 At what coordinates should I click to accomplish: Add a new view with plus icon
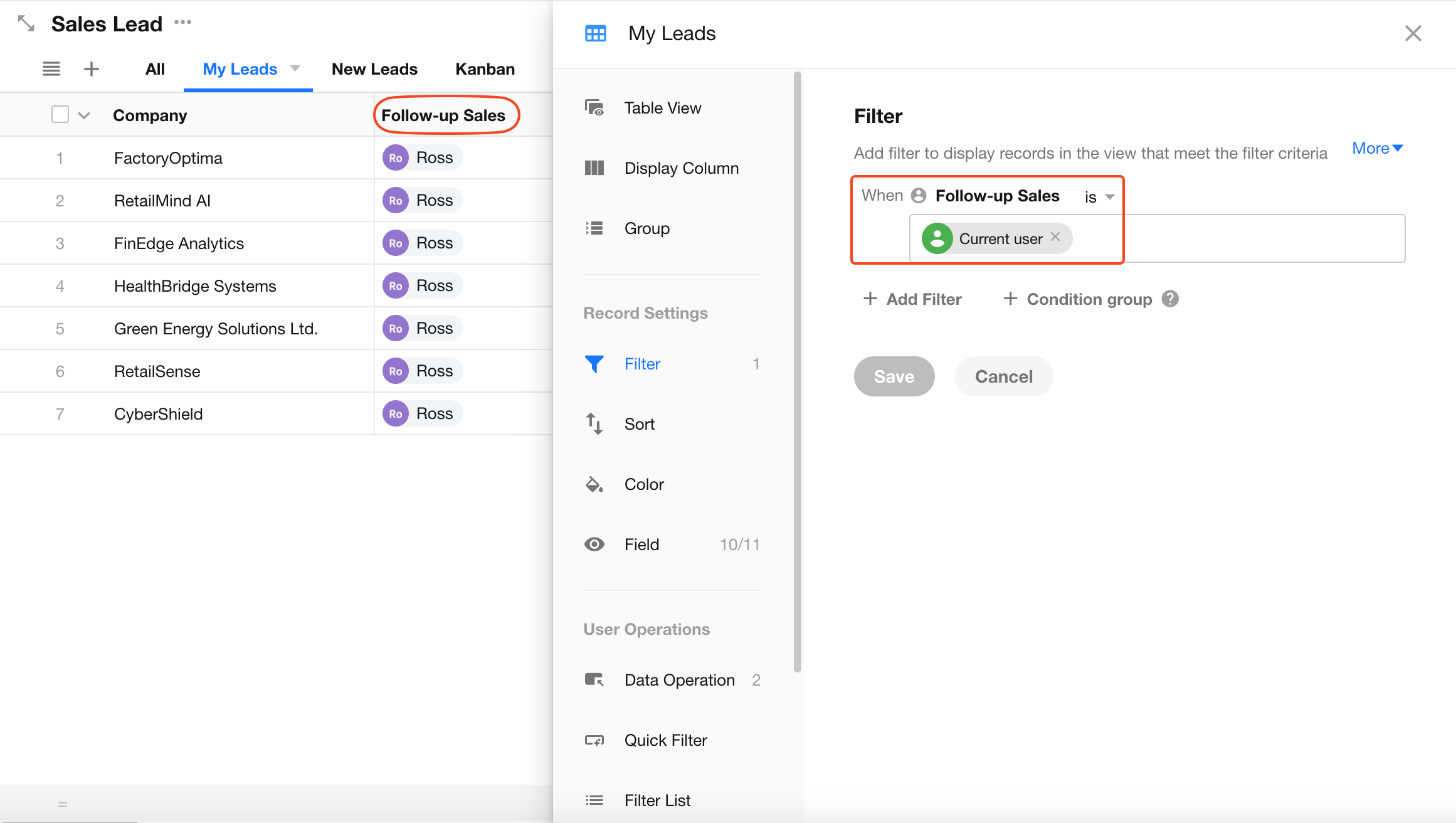coord(92,69)
